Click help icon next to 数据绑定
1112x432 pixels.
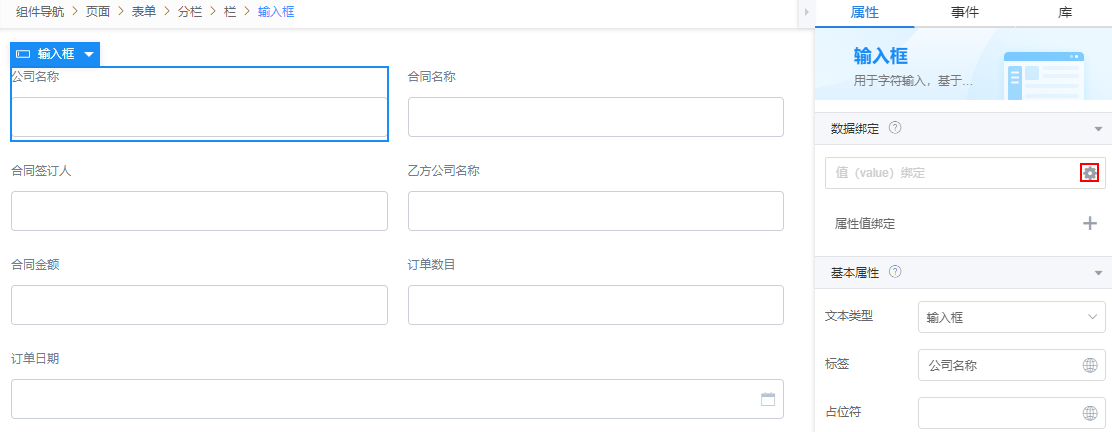tap(895, 128)
